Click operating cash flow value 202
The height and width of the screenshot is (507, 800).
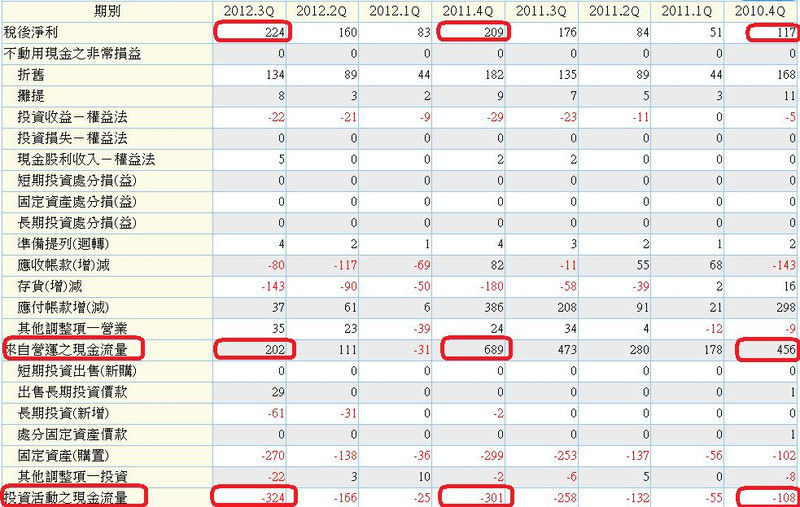coord(274,350)
